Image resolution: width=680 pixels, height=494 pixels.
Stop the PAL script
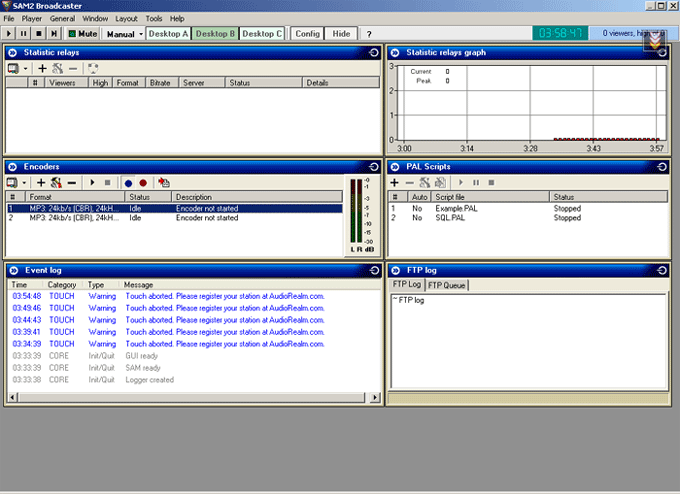coord(491,183)
